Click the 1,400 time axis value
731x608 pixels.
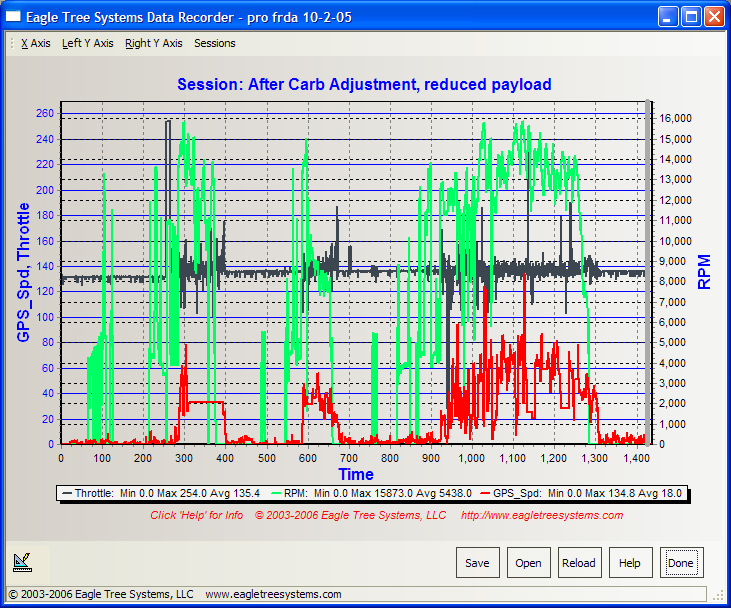636,458
